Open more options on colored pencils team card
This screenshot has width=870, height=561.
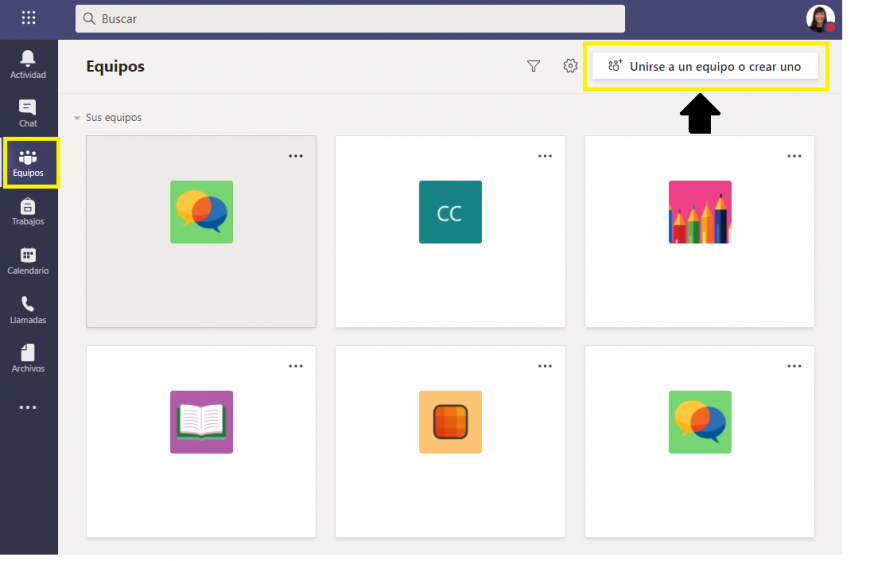point(794,156)
